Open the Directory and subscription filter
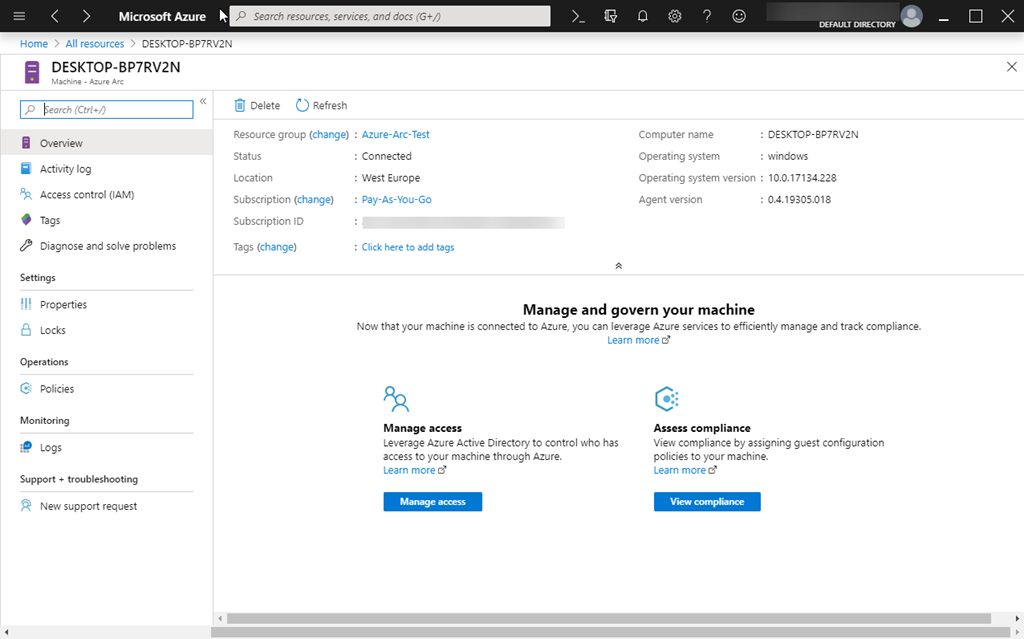 coord(611,16)
